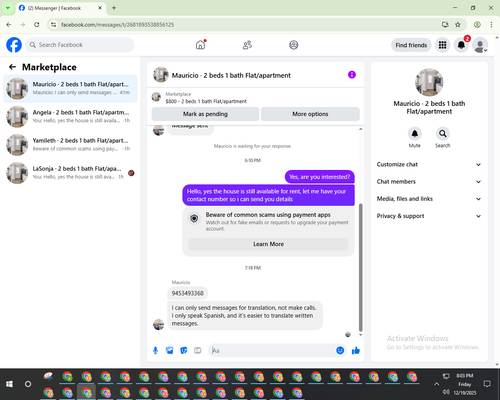Reload the page in the browser
Viewport: 500px width, 400px height.
click(37, 25)
